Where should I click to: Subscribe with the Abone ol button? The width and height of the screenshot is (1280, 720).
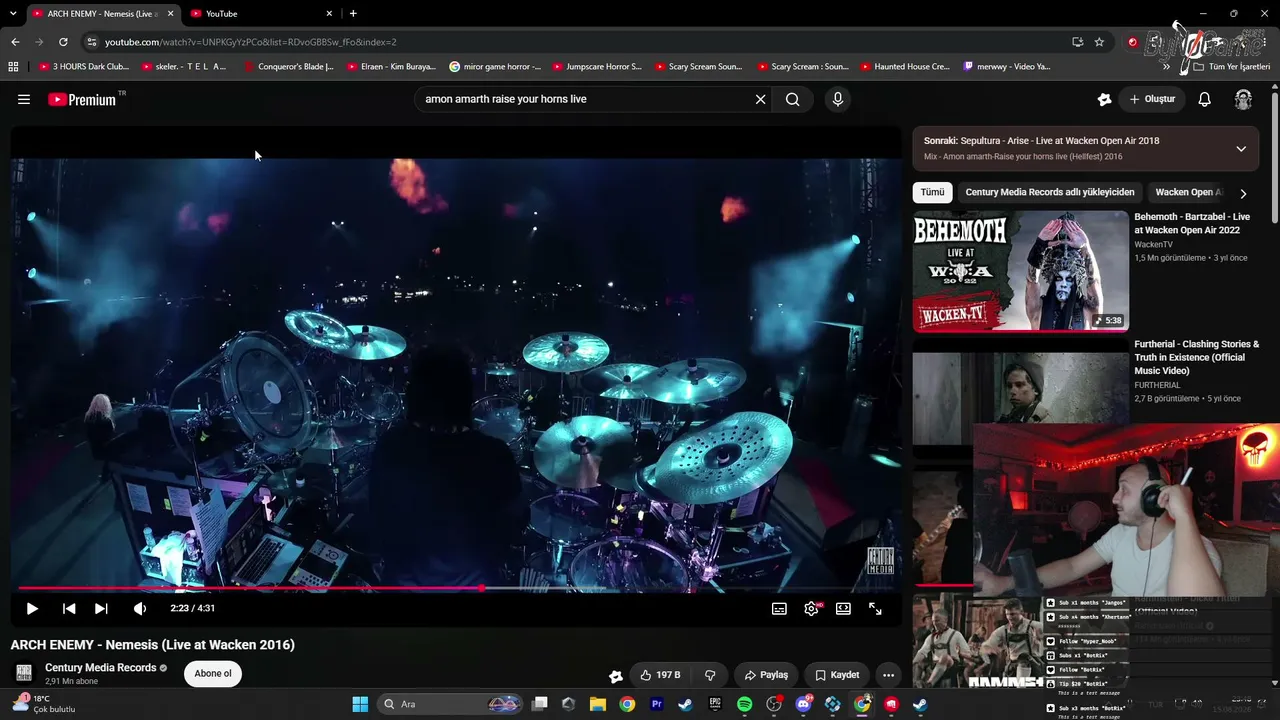[213, 673]
